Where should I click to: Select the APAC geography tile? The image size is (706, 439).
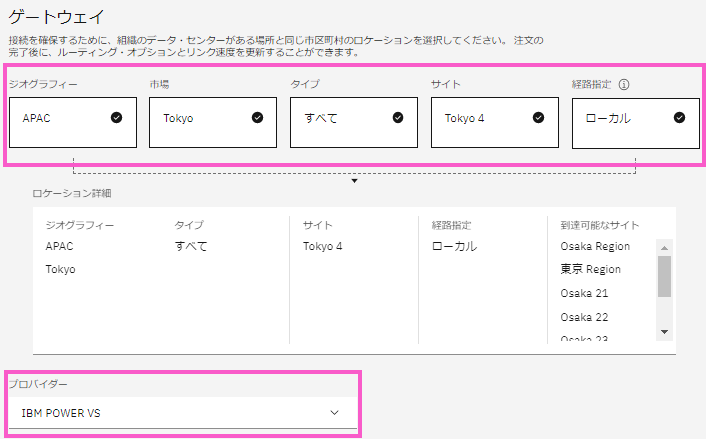click(72, 122)
